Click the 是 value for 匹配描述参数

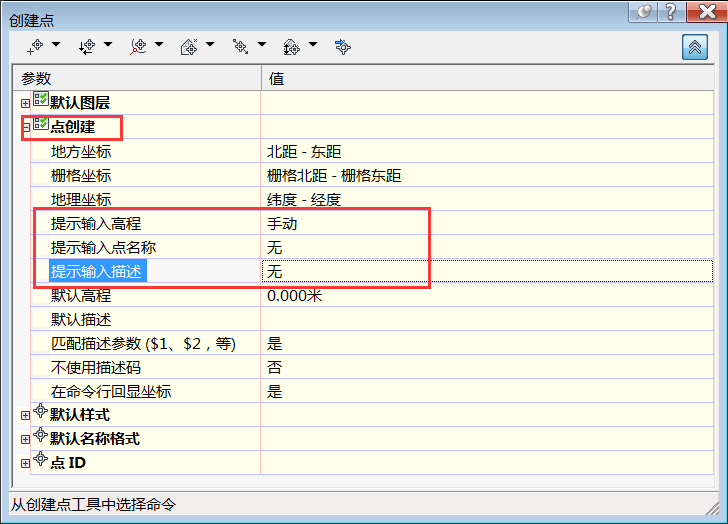point(487,343)
